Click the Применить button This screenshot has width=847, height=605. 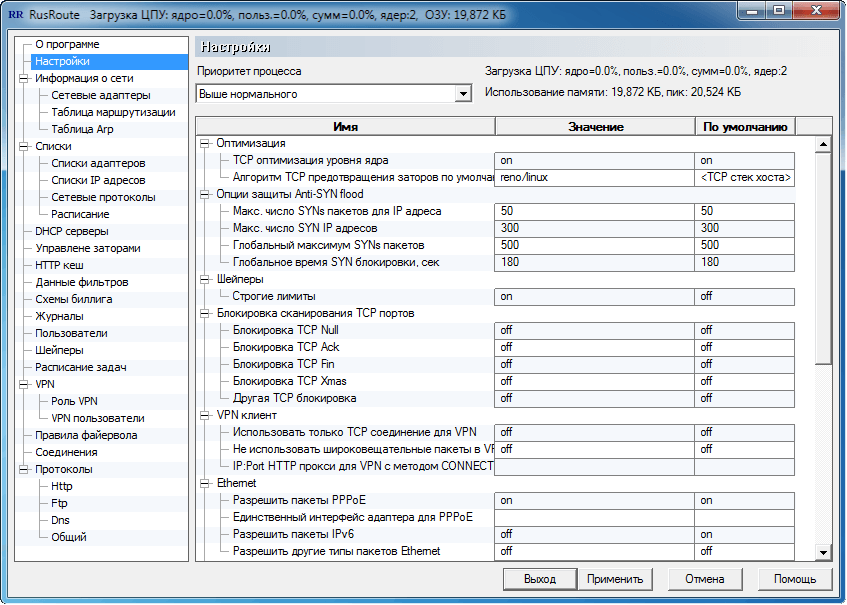click(615, 580)
